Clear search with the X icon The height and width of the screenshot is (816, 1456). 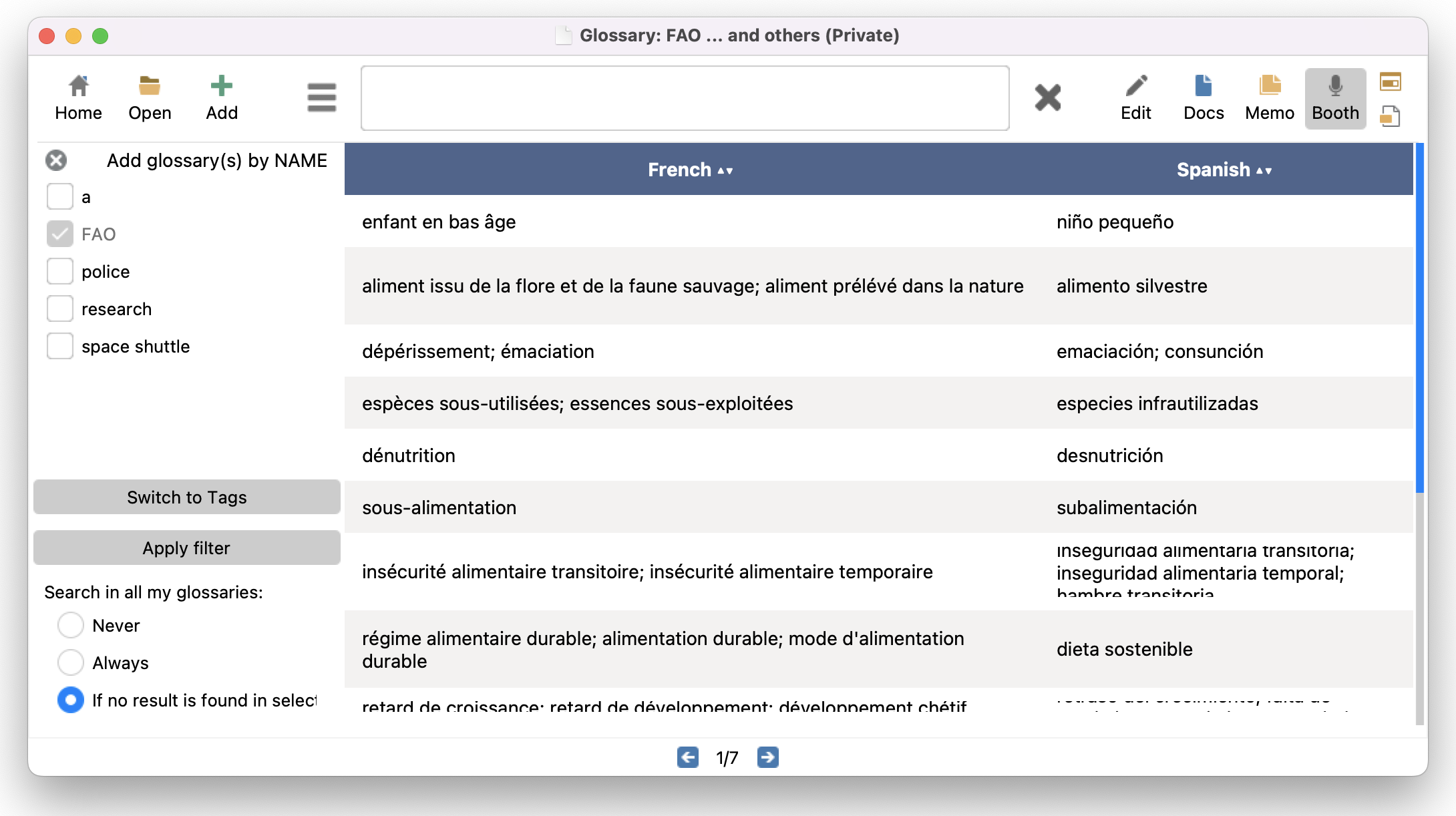pos(1047,97)
